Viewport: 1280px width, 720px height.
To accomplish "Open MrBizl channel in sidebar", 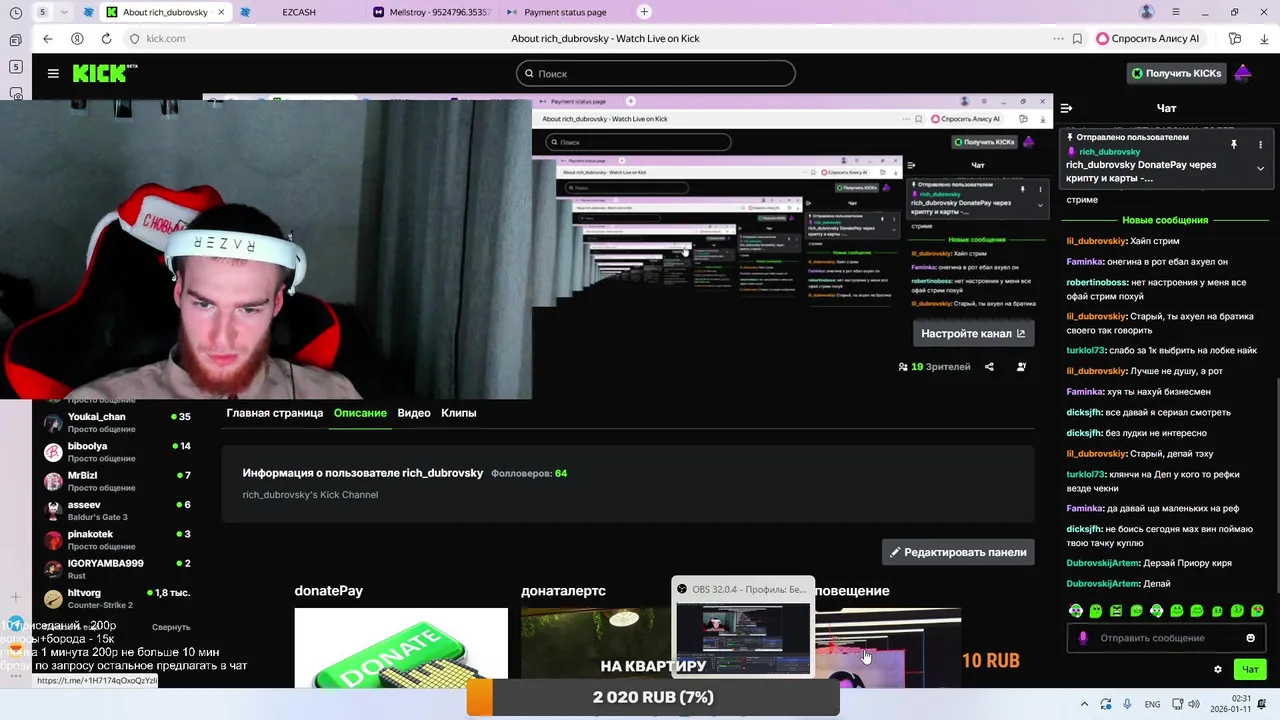I will pyautogui.click(x=117, y=481).
